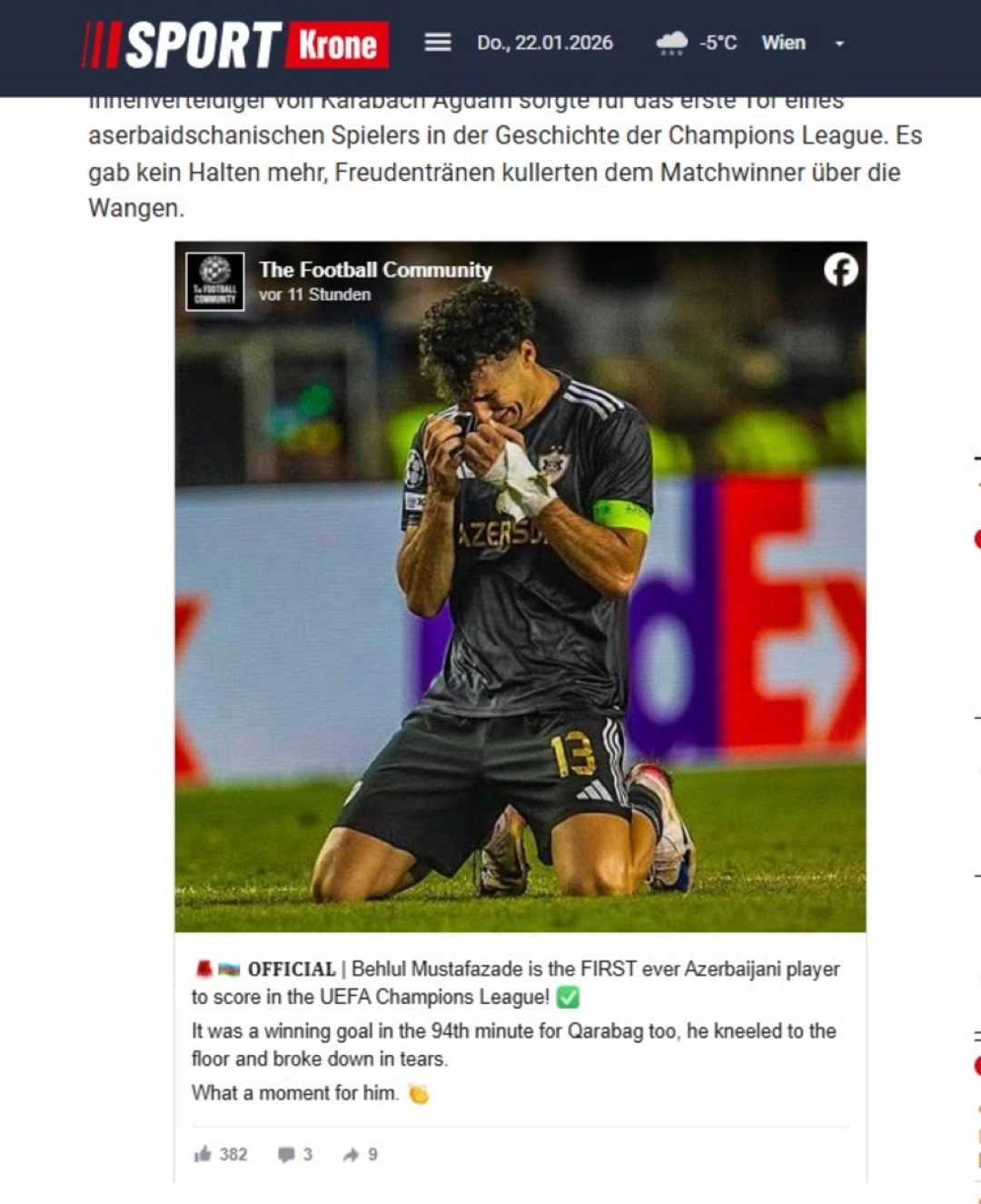Click the share arrow icon

351,1155
